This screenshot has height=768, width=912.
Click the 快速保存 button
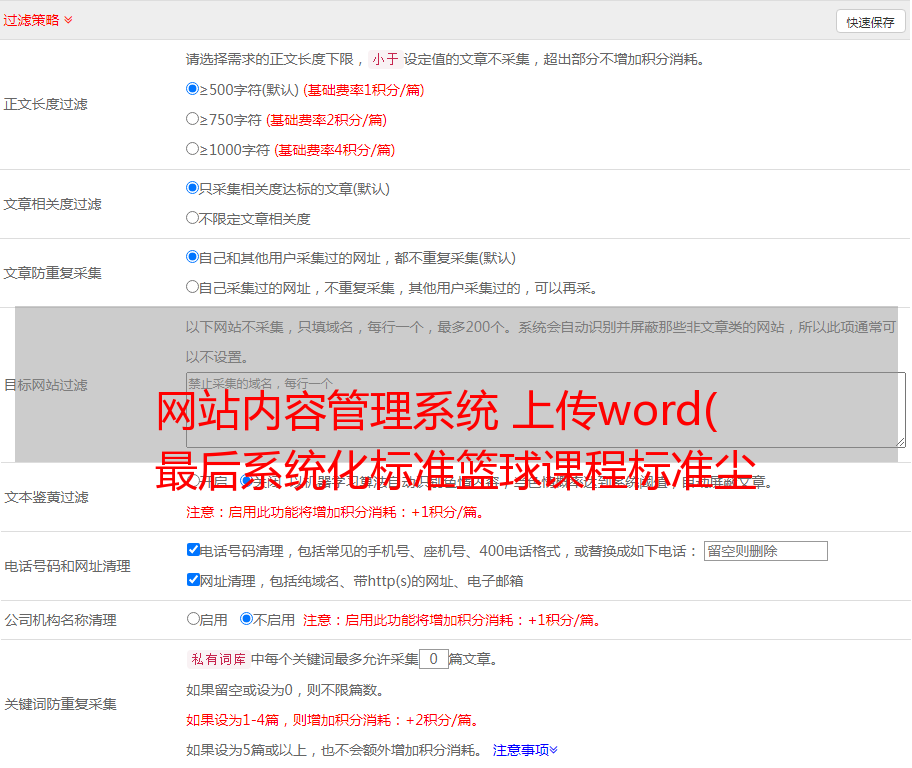click(870, 22)
